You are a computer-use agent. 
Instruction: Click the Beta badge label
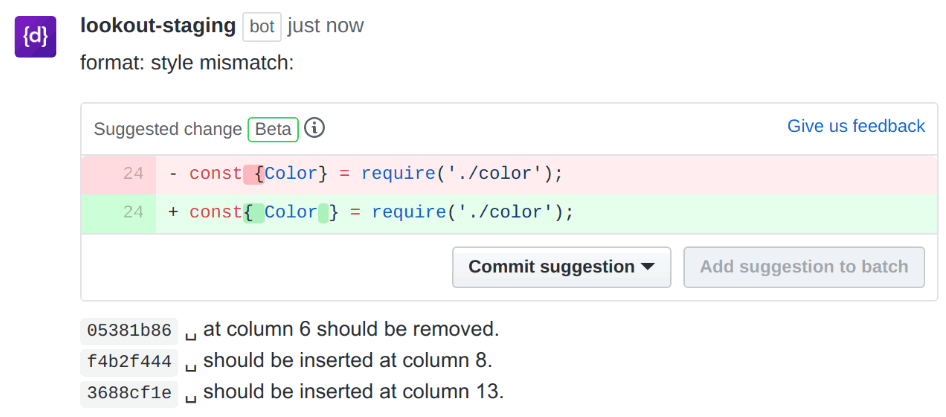click(273, 129)
